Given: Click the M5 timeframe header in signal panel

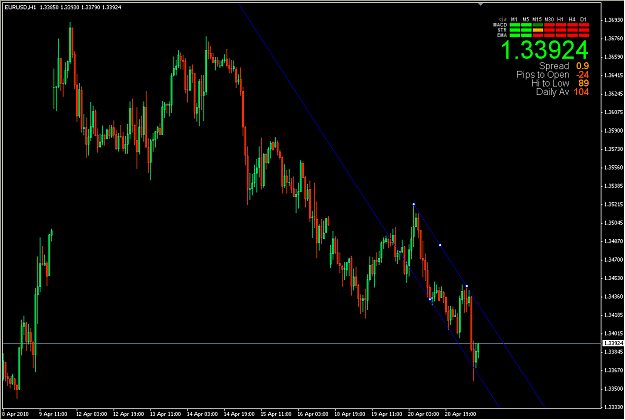Looking at the screenshot, I should click(x=526, y=19).
